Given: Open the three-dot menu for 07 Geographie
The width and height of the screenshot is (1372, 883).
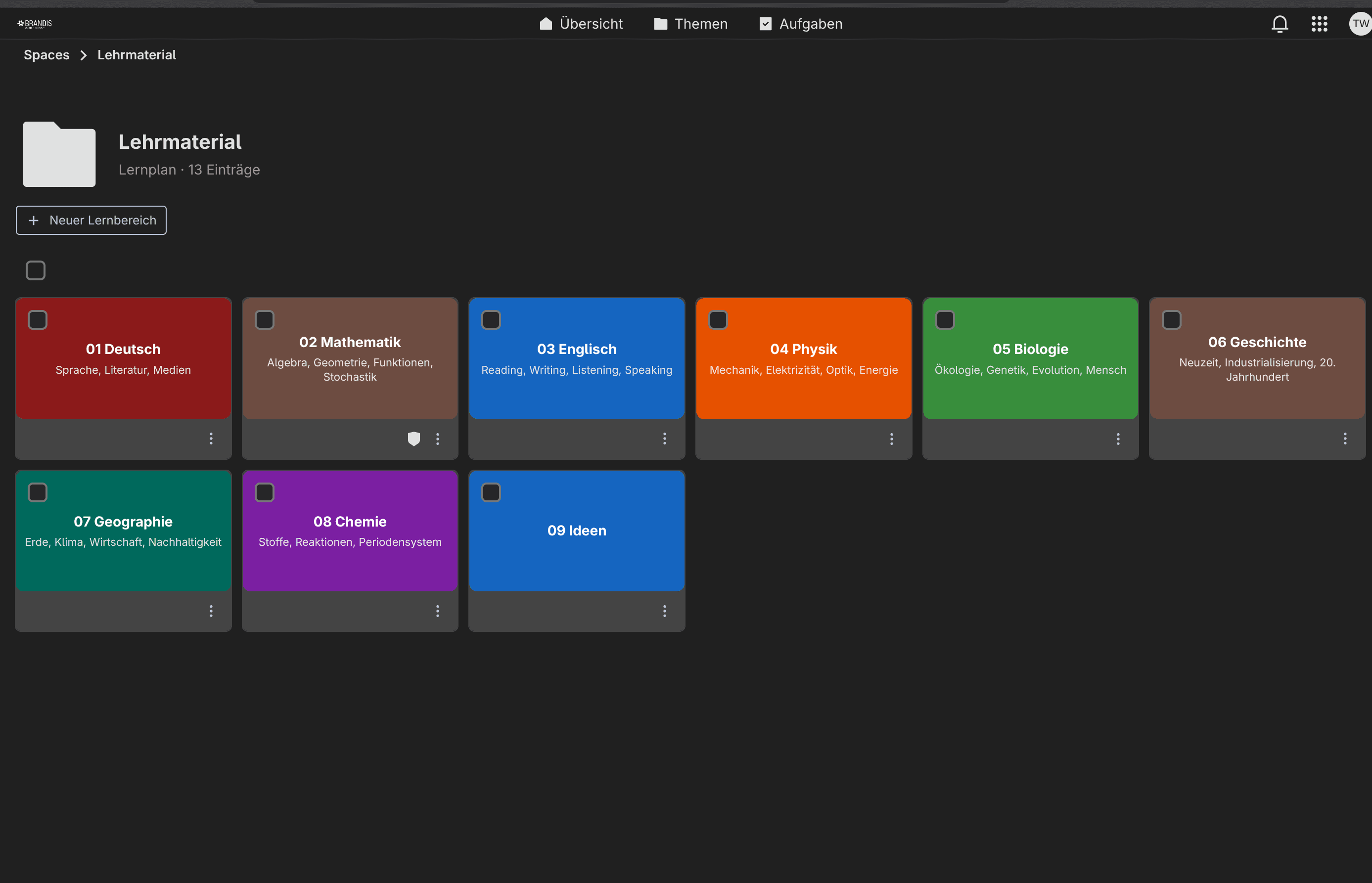Looking at the screenshot, I should (211, 611).
